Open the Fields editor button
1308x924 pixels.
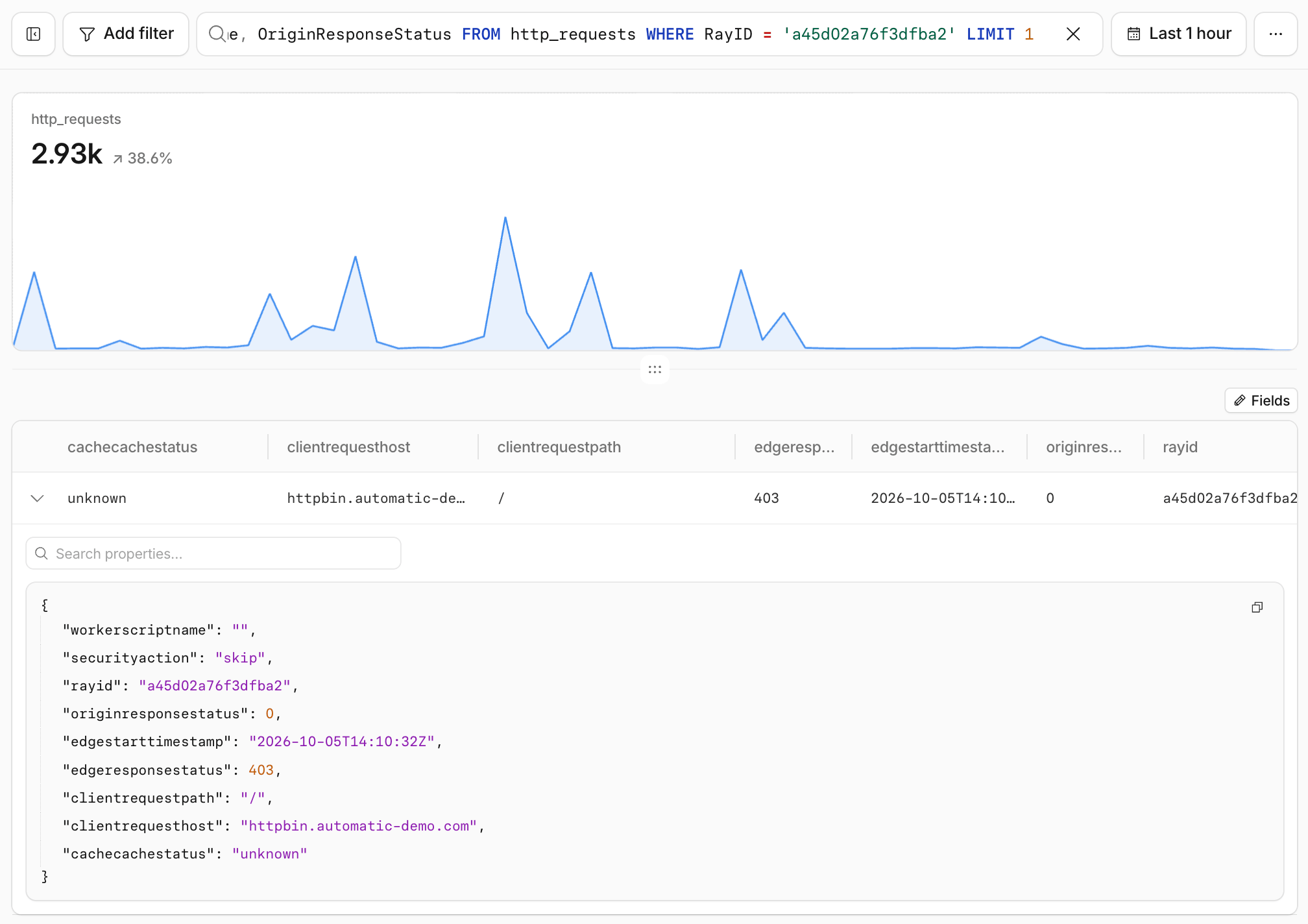click(1261, 400)
